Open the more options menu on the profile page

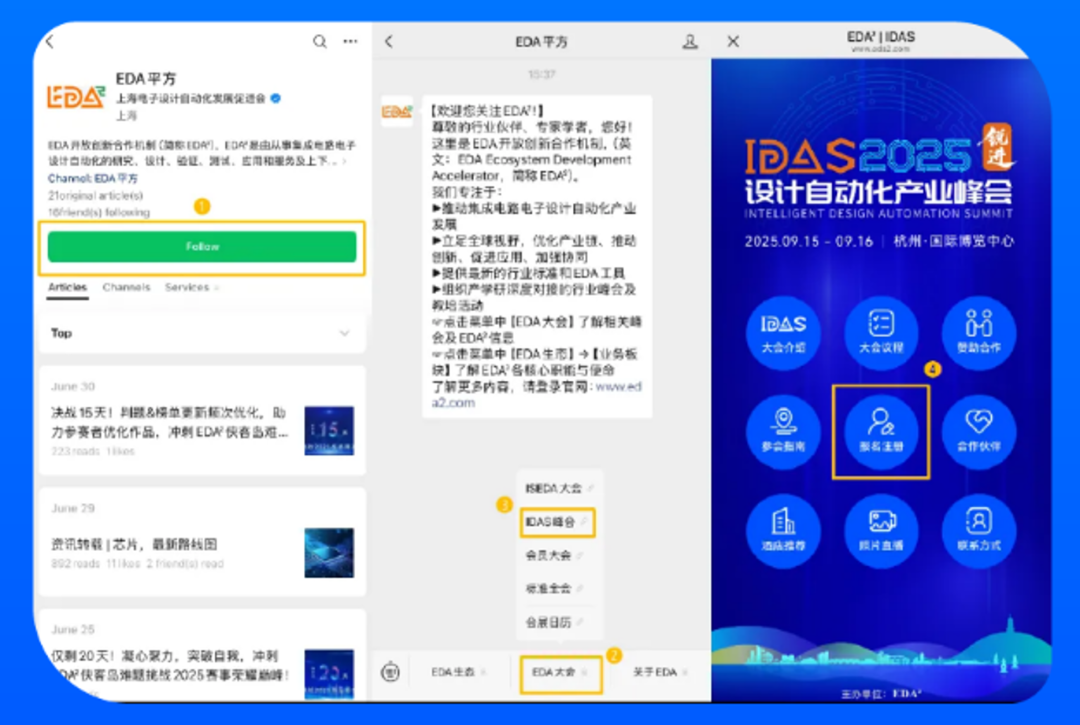point(350,42)
